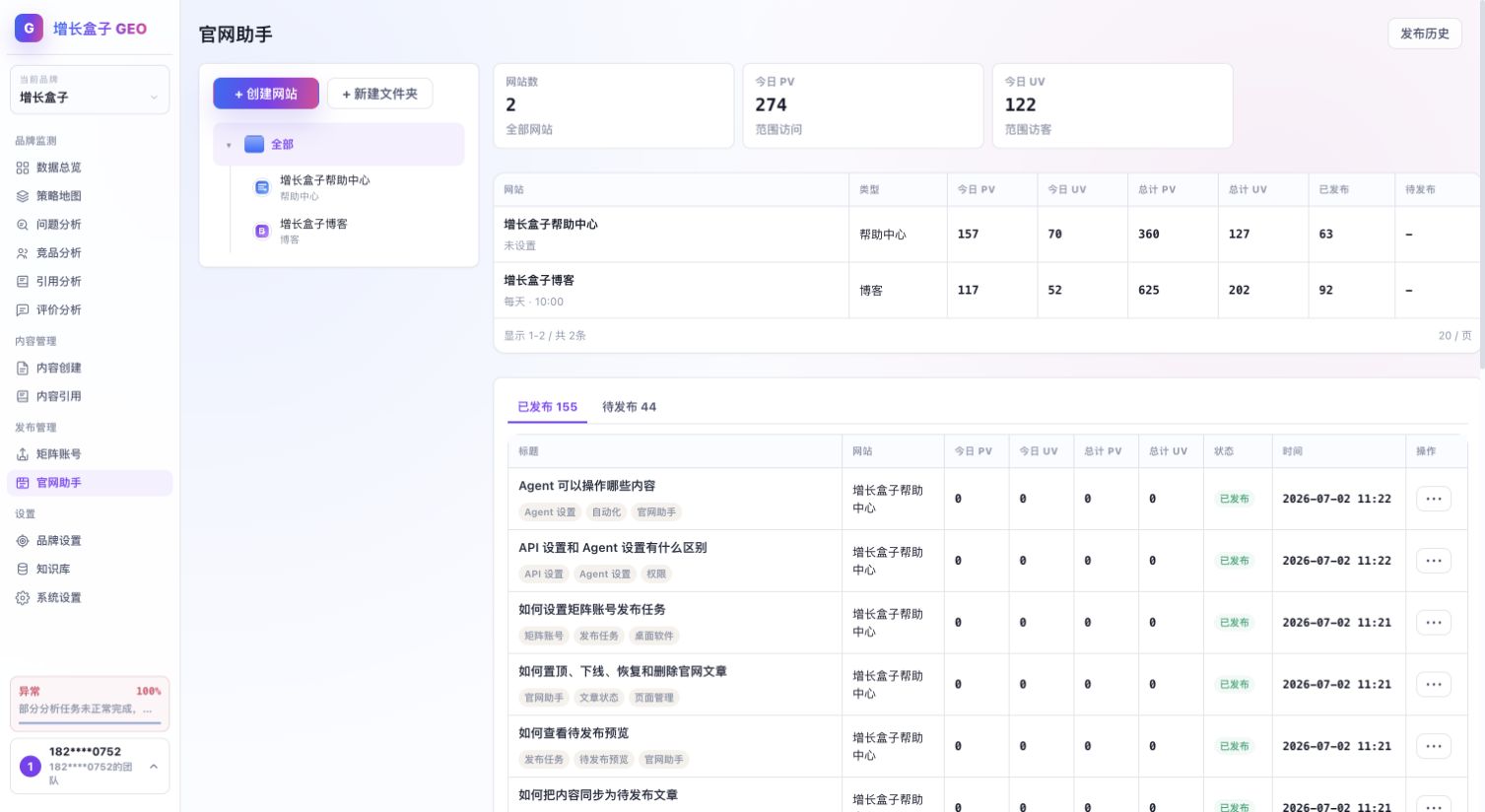1485x812 pixels.
Task: Click article title 如何设置矩阵账号发布任务
Action: [592, 610]
